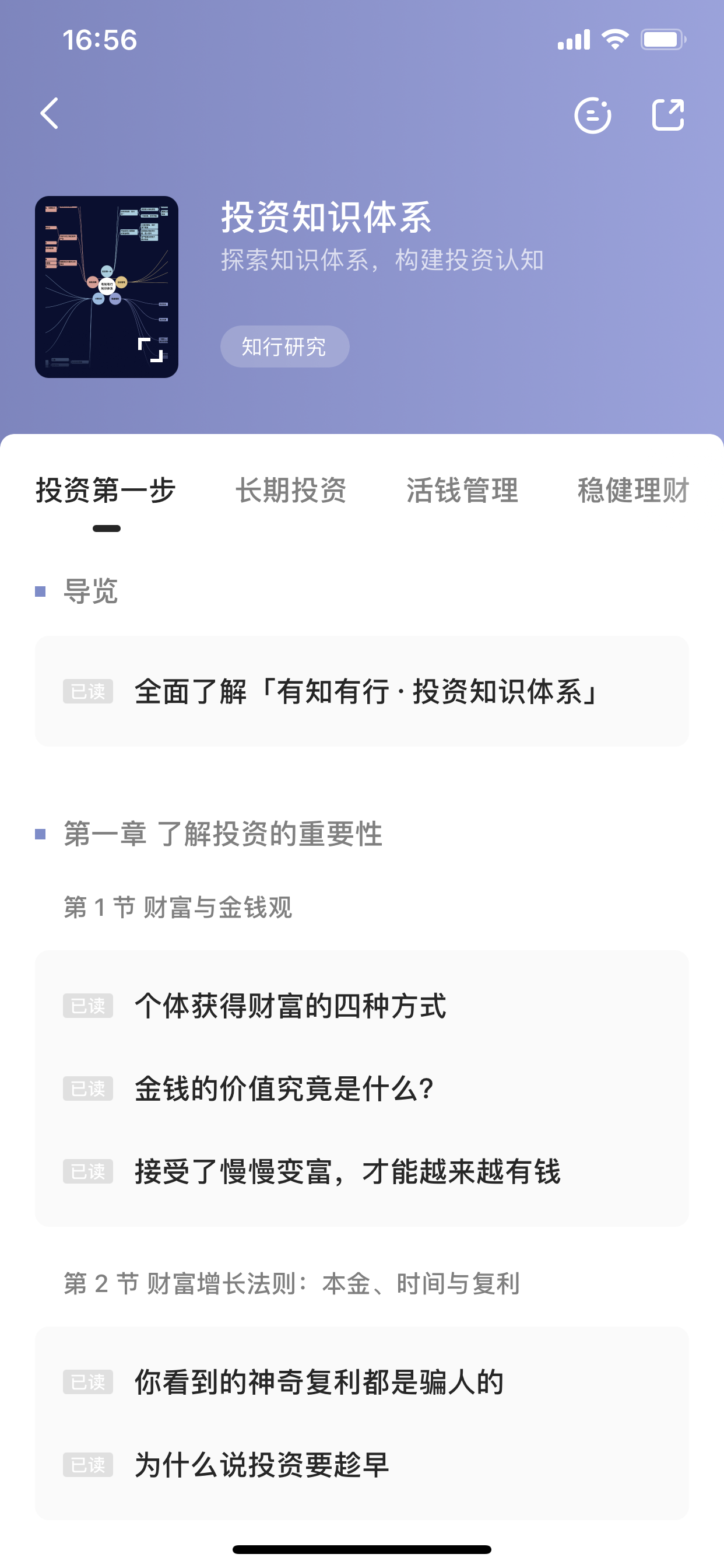Switch to the 活钱管理 tab
The image size is (724, 1568).
(462, 491)
